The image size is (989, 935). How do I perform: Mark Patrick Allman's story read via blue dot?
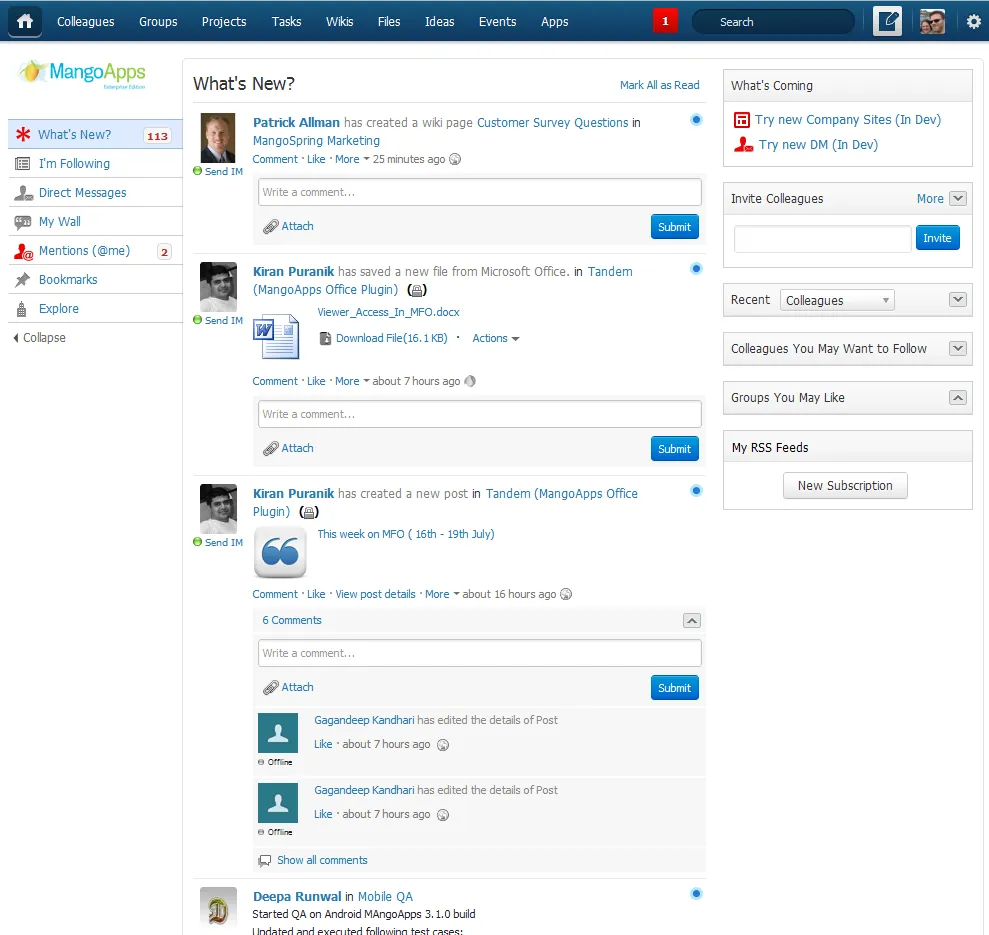pos(696,119)
